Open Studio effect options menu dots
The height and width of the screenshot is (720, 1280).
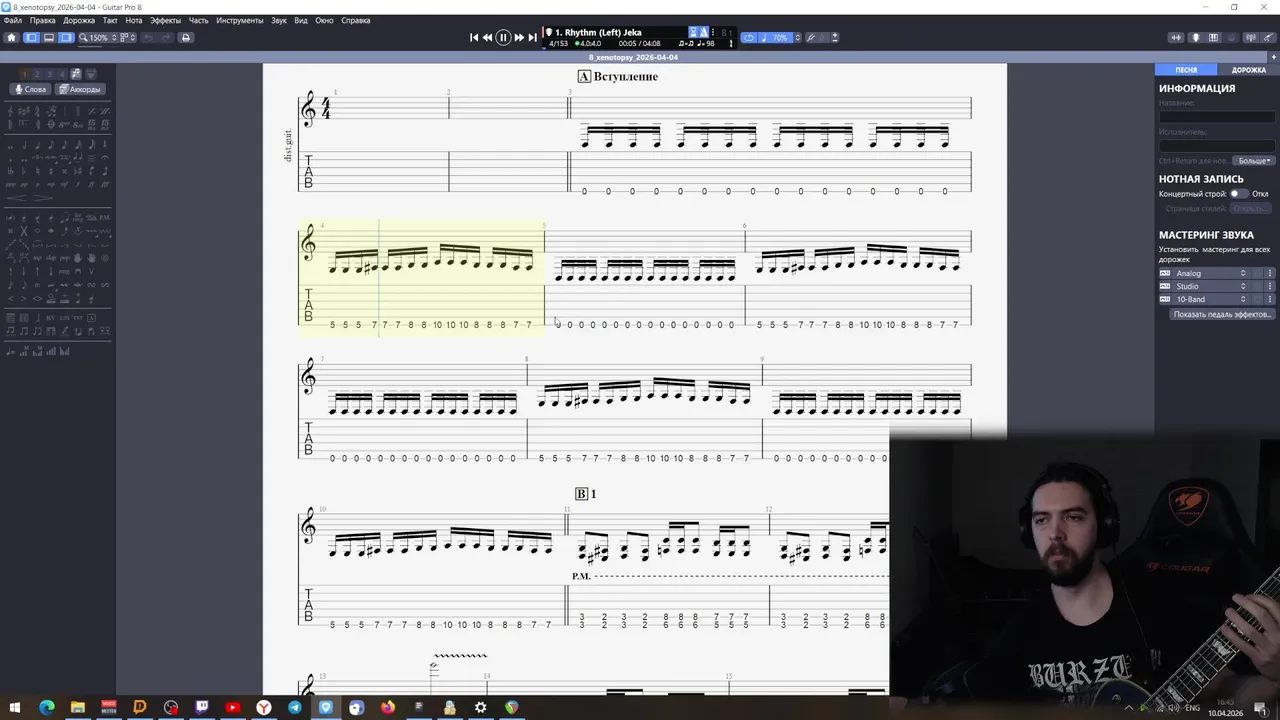click(1270, 286)
